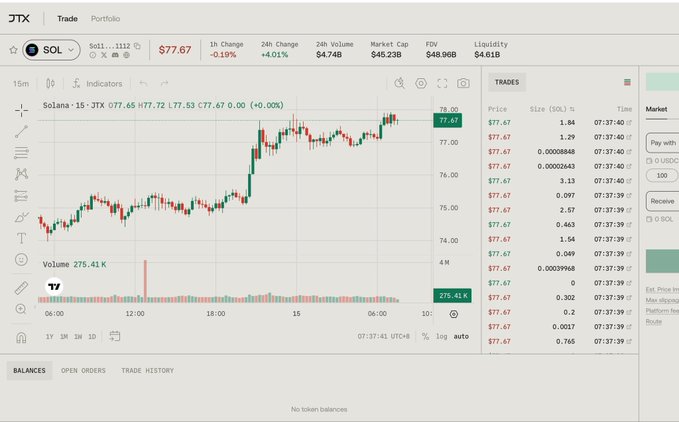Click the 100 amount preset button

click(662, 175)
